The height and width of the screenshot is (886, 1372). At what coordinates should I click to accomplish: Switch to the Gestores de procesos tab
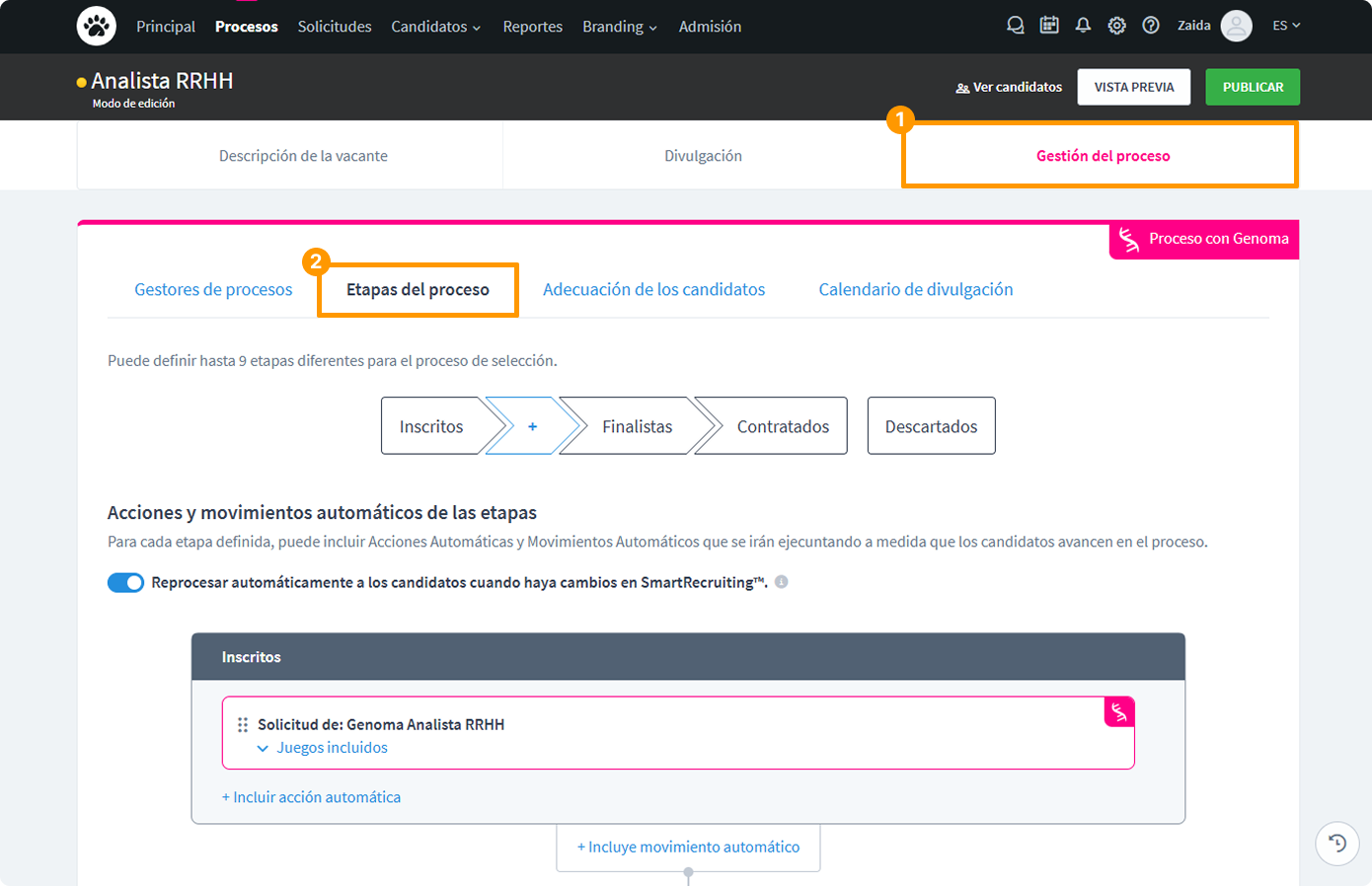213,289
